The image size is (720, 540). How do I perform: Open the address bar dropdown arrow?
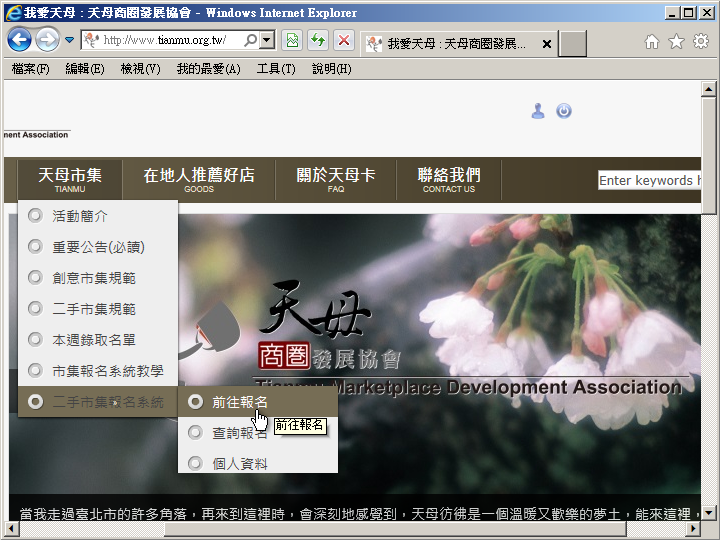tap(266, 41)
